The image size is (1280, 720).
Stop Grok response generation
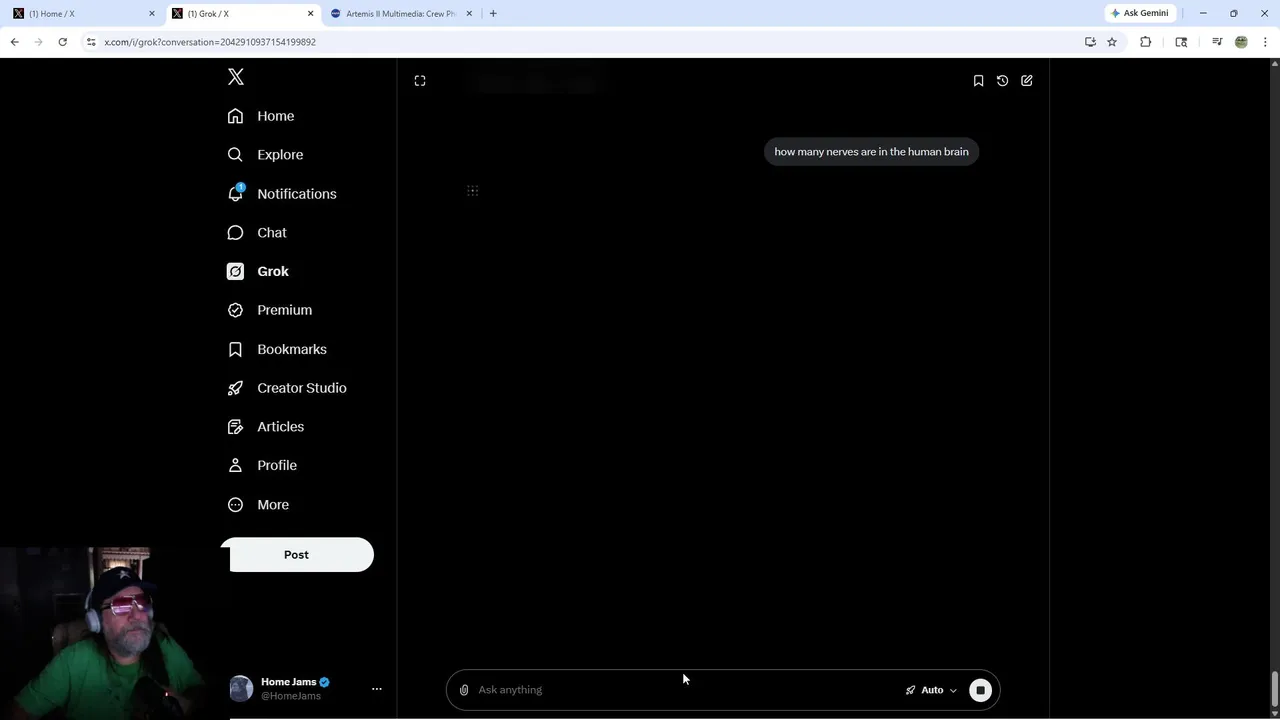pos(980,690)
